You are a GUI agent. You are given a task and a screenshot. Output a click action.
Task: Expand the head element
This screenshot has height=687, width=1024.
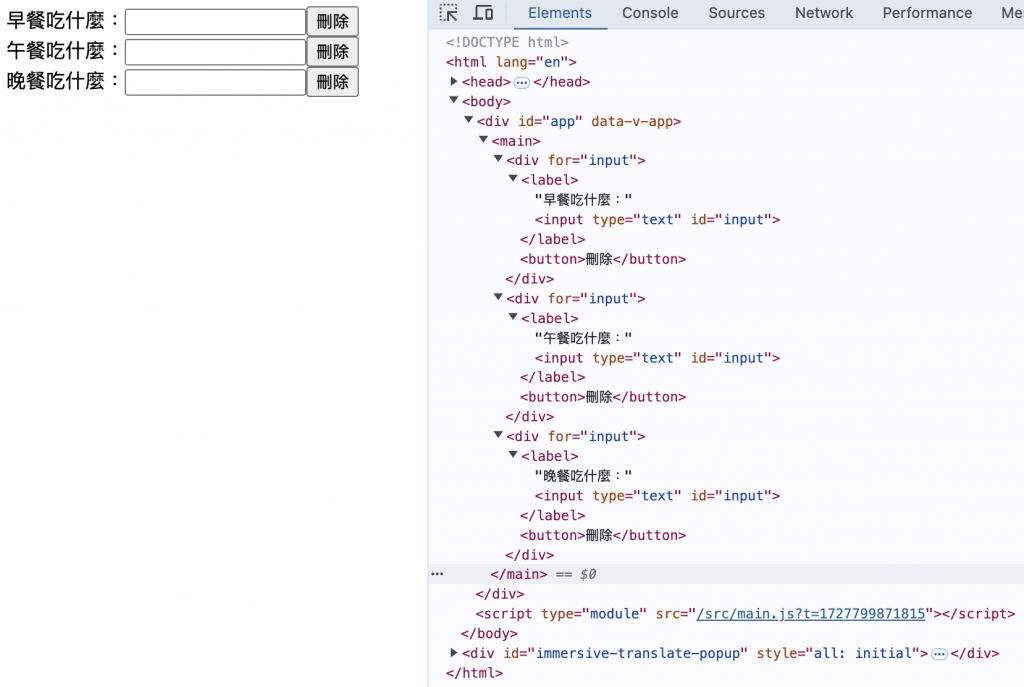pos(454,82)
